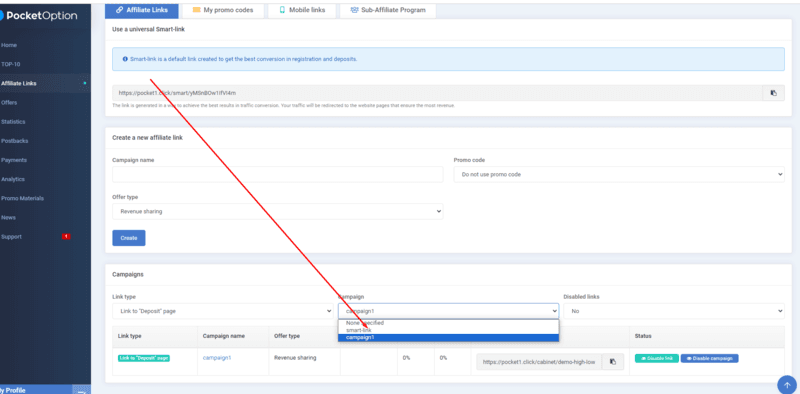The image size is (800, 394).
Task: Click the Disable link button
Action: [657, 358]
